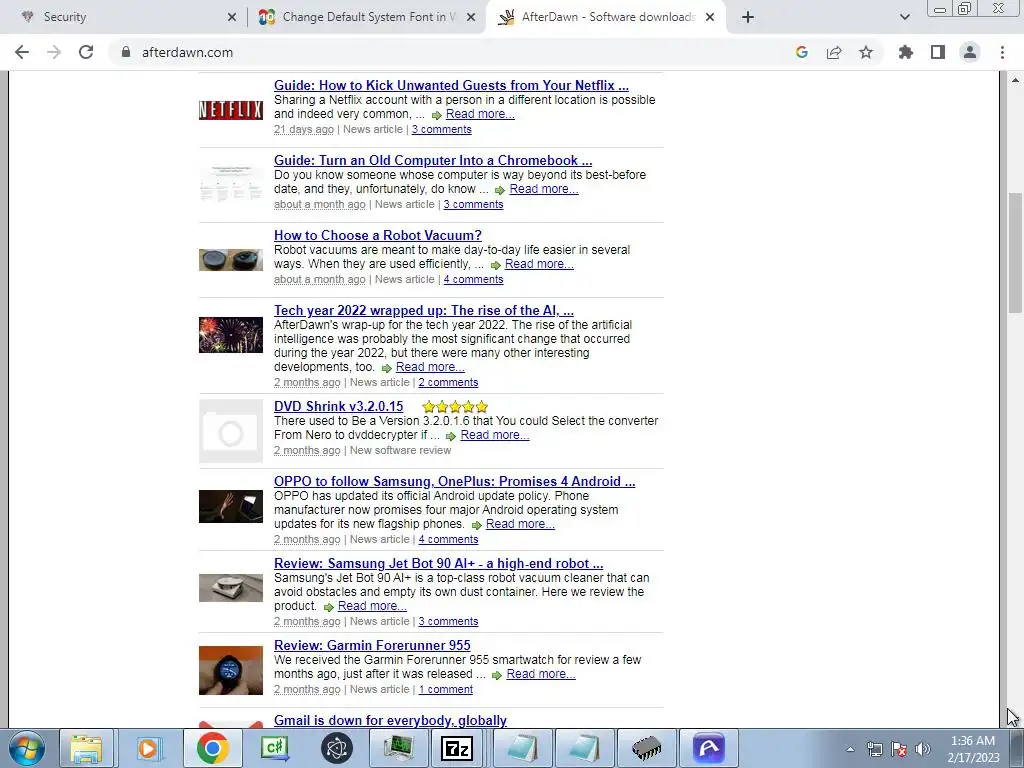Screen dimensions: 1024x768
Task: Open the chip-shaped taskbar application
Action: click(x=647, y=748)
